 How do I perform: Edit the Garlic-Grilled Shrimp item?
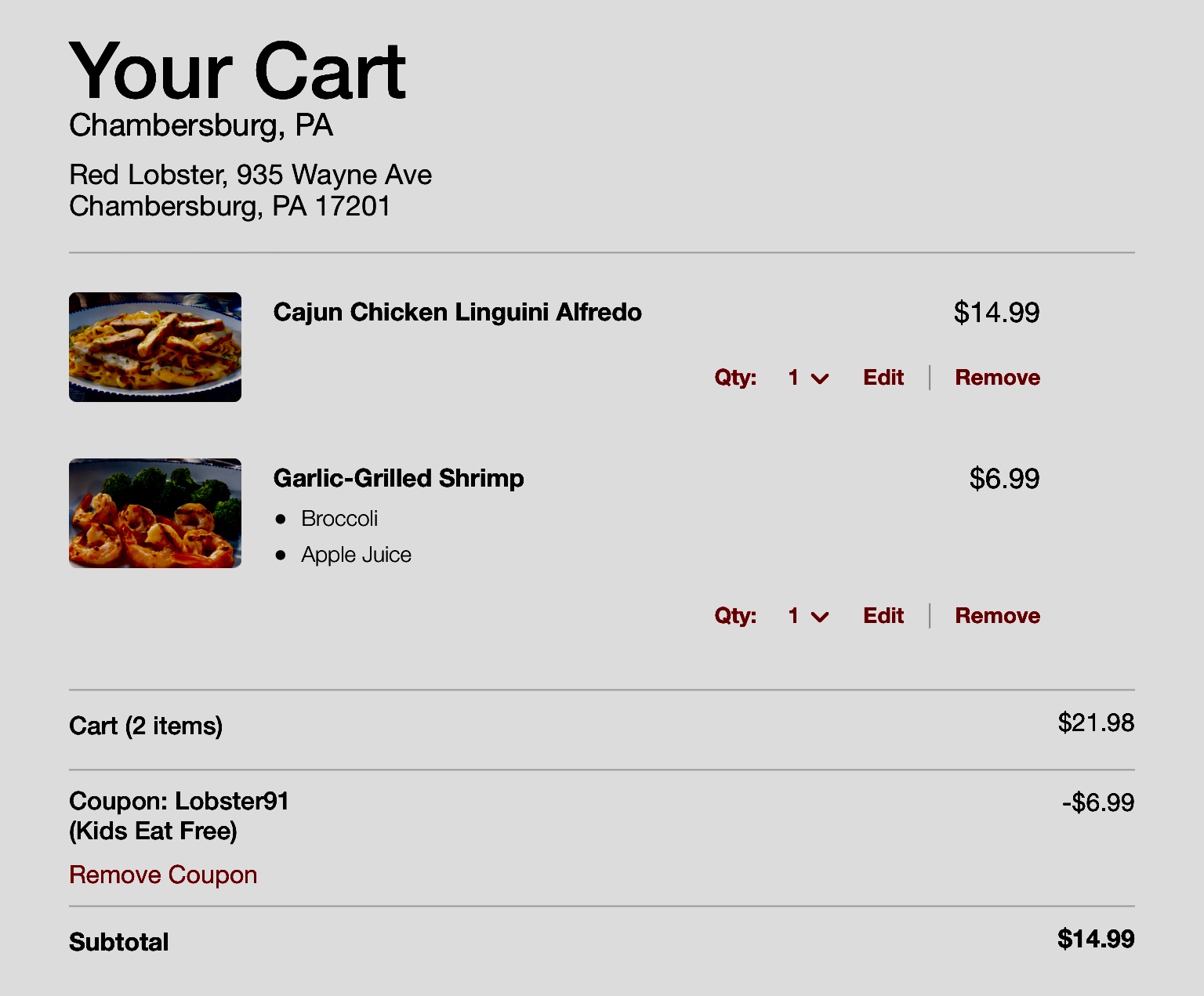click(x=883, y=616)
